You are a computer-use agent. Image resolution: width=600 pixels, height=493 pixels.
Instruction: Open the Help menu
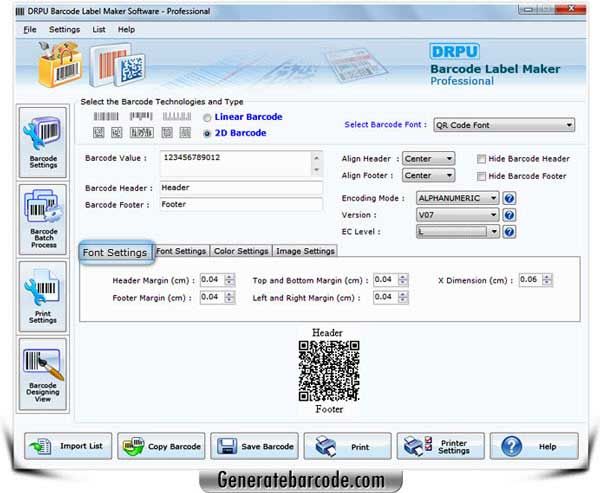(x=126, y=29)
